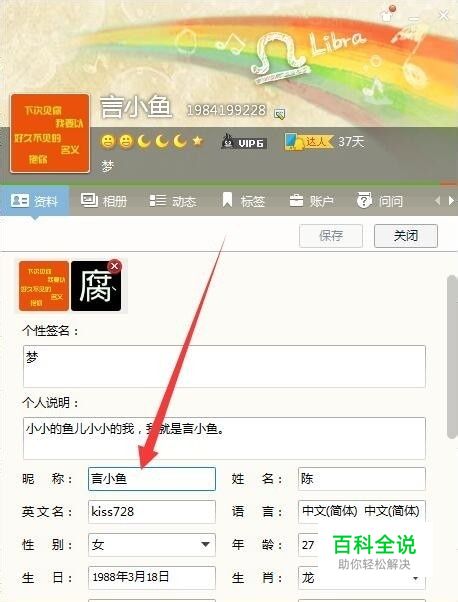Click the QQ number 1984199228
The height and width of the screenshot is (602, 458).
coord(226,111)
